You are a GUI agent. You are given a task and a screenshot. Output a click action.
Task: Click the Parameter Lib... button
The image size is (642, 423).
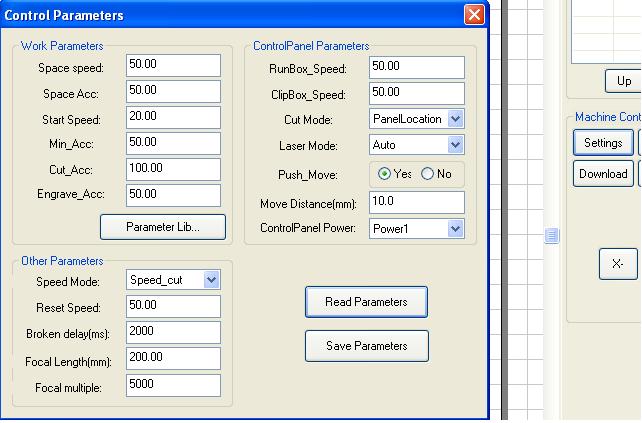(x=163, y=227)
